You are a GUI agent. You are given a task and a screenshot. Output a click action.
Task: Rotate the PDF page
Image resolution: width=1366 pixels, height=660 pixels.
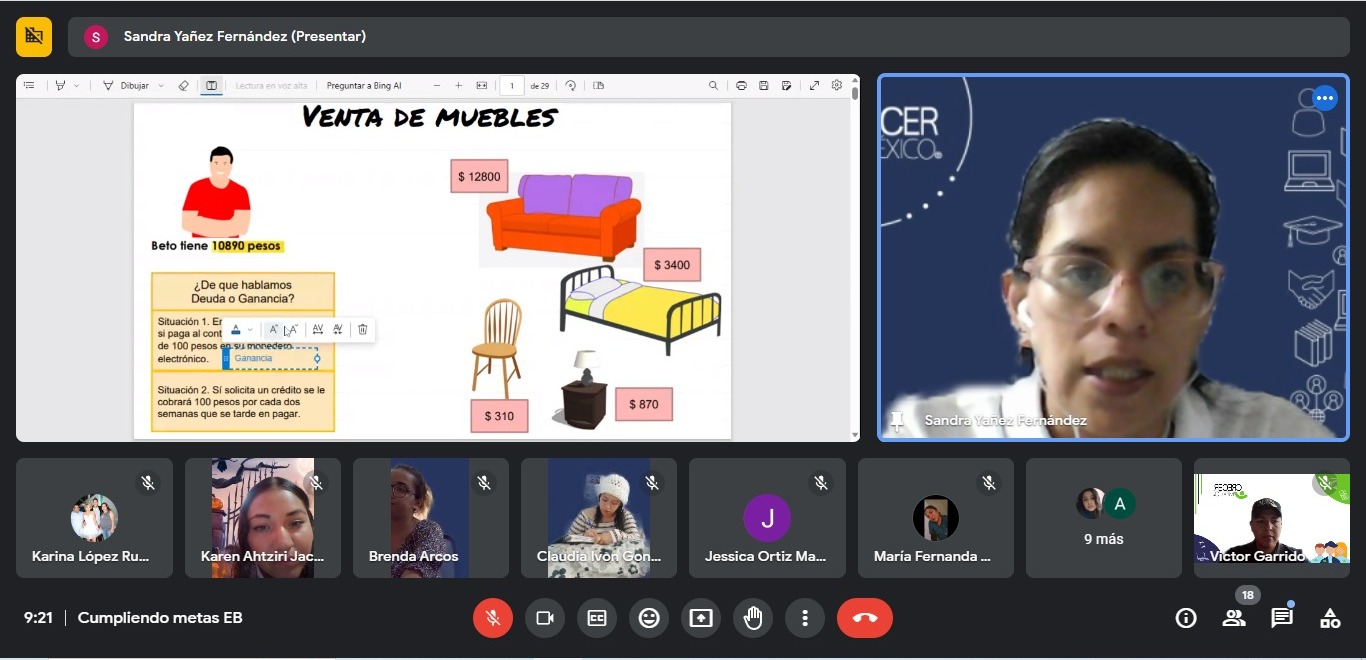point(572,85)
